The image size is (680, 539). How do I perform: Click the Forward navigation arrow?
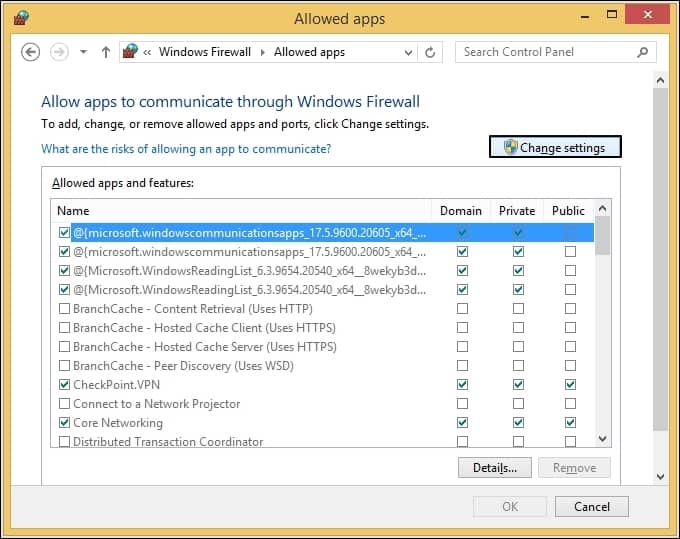59,52
